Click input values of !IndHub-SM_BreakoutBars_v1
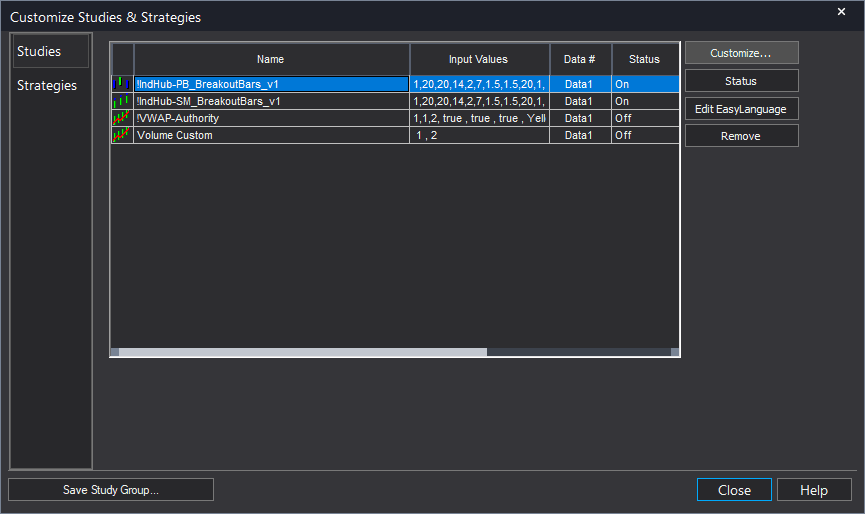Viewport: 865px width, 514px height. pos(479,101)
